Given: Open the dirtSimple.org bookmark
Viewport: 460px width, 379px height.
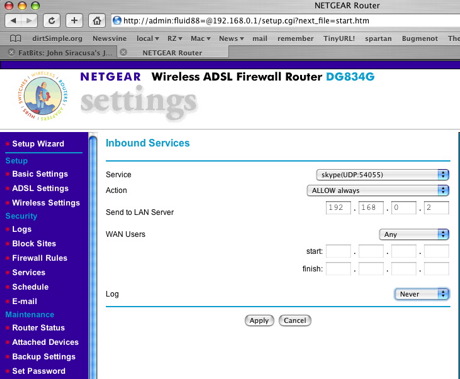Looking at the screenshot, I should point(57,38).
